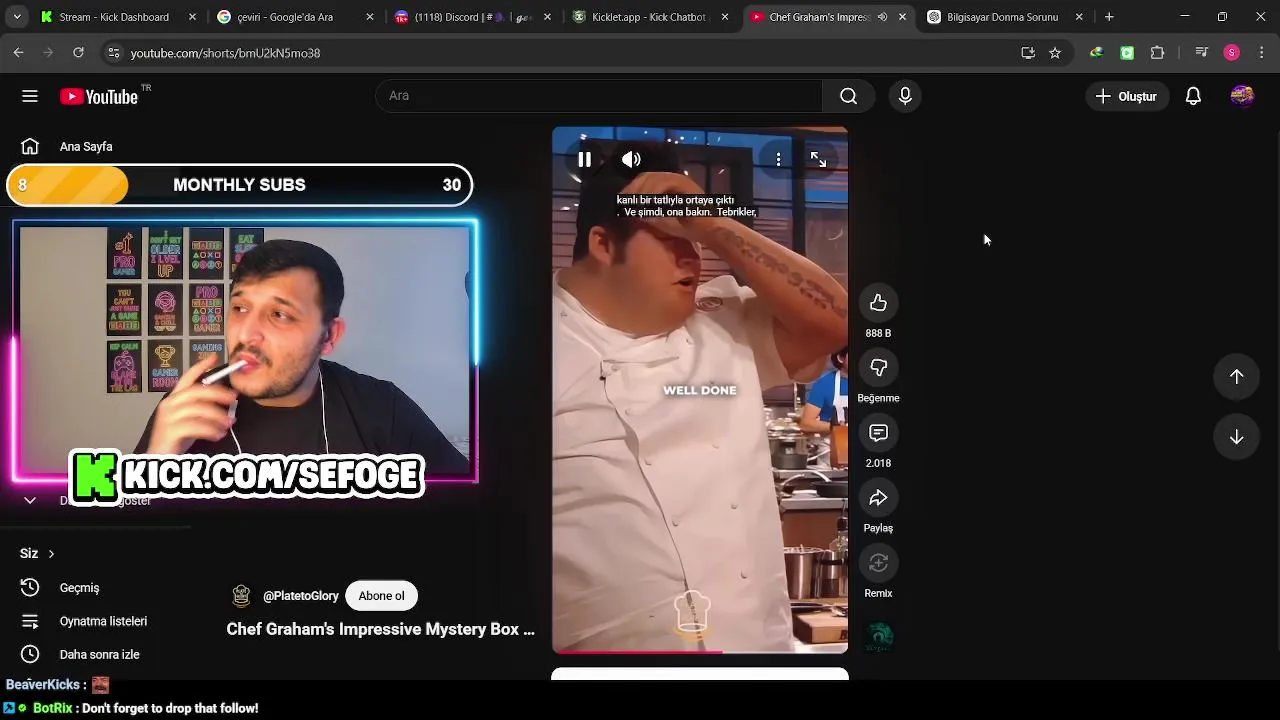The width and height of the screenshot is (1280, 720).
Task: Open the Shorts three-dot more menu
Action: (x=778, y=160)
